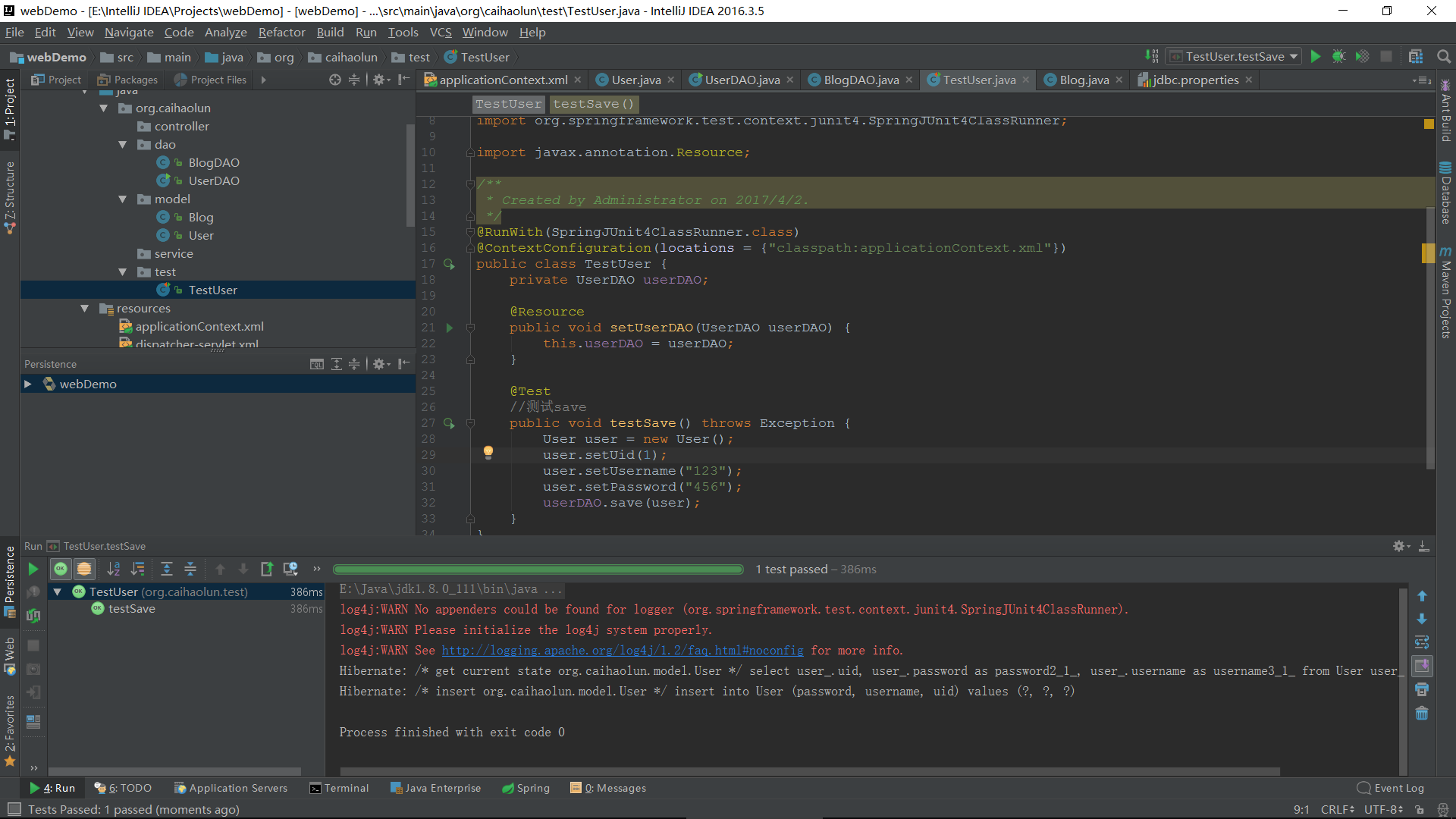Viewport: 1456px width, 819px height.
Task: Sort test results by duration
Action: point(138,569)
